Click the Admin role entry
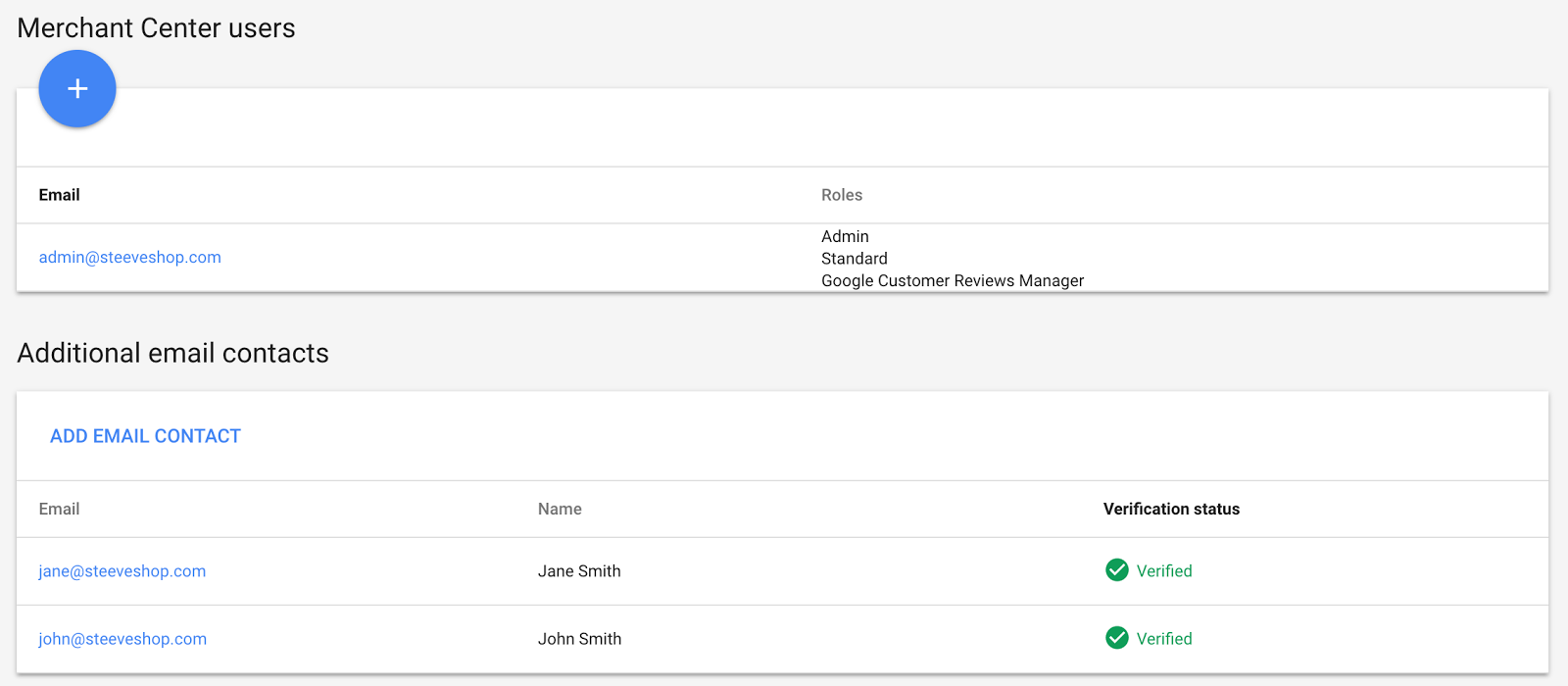Screen dimensions: 1568x686 tap(845, 236)
